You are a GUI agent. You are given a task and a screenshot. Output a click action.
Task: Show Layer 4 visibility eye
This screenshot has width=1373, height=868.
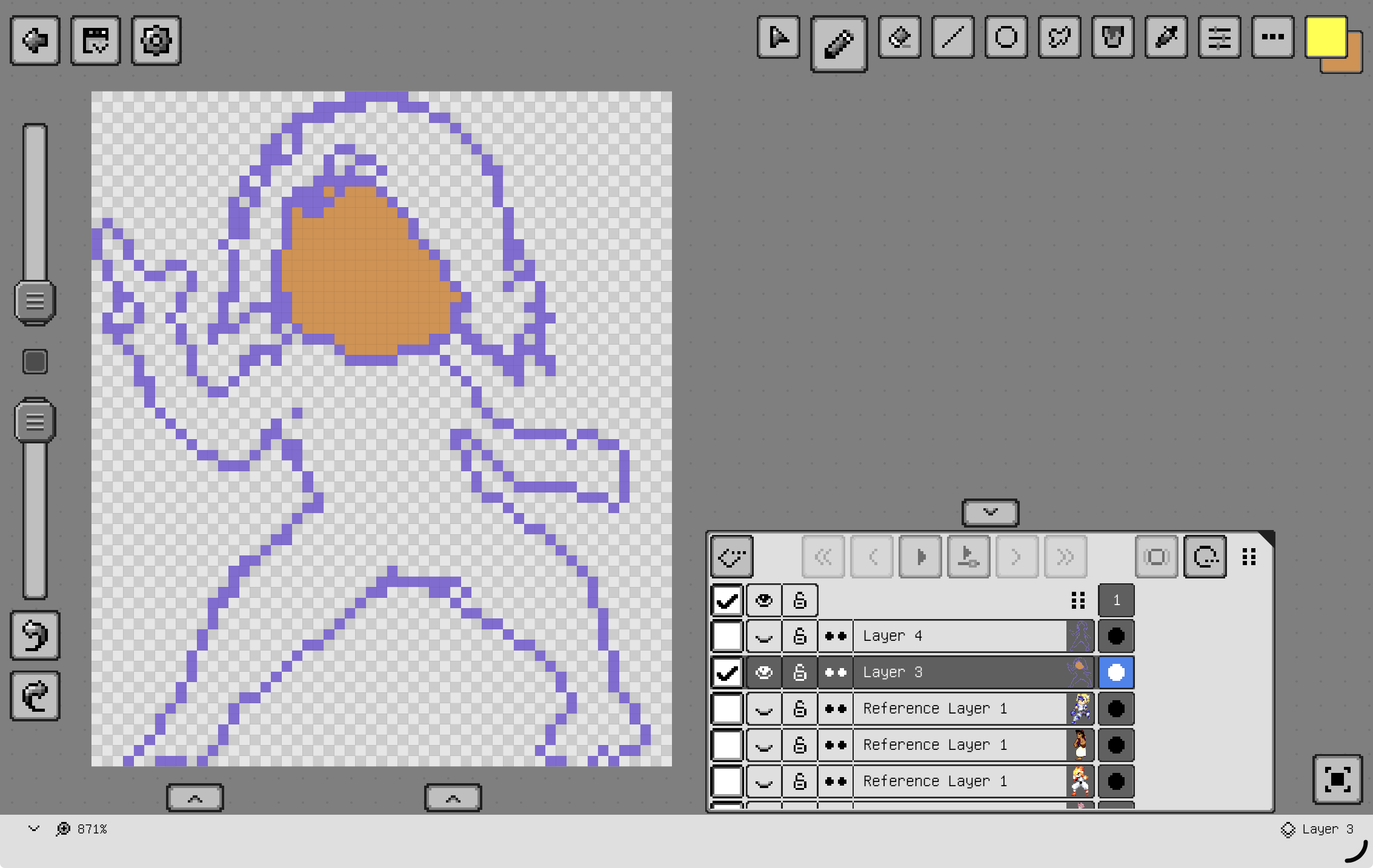coord(763,636)
